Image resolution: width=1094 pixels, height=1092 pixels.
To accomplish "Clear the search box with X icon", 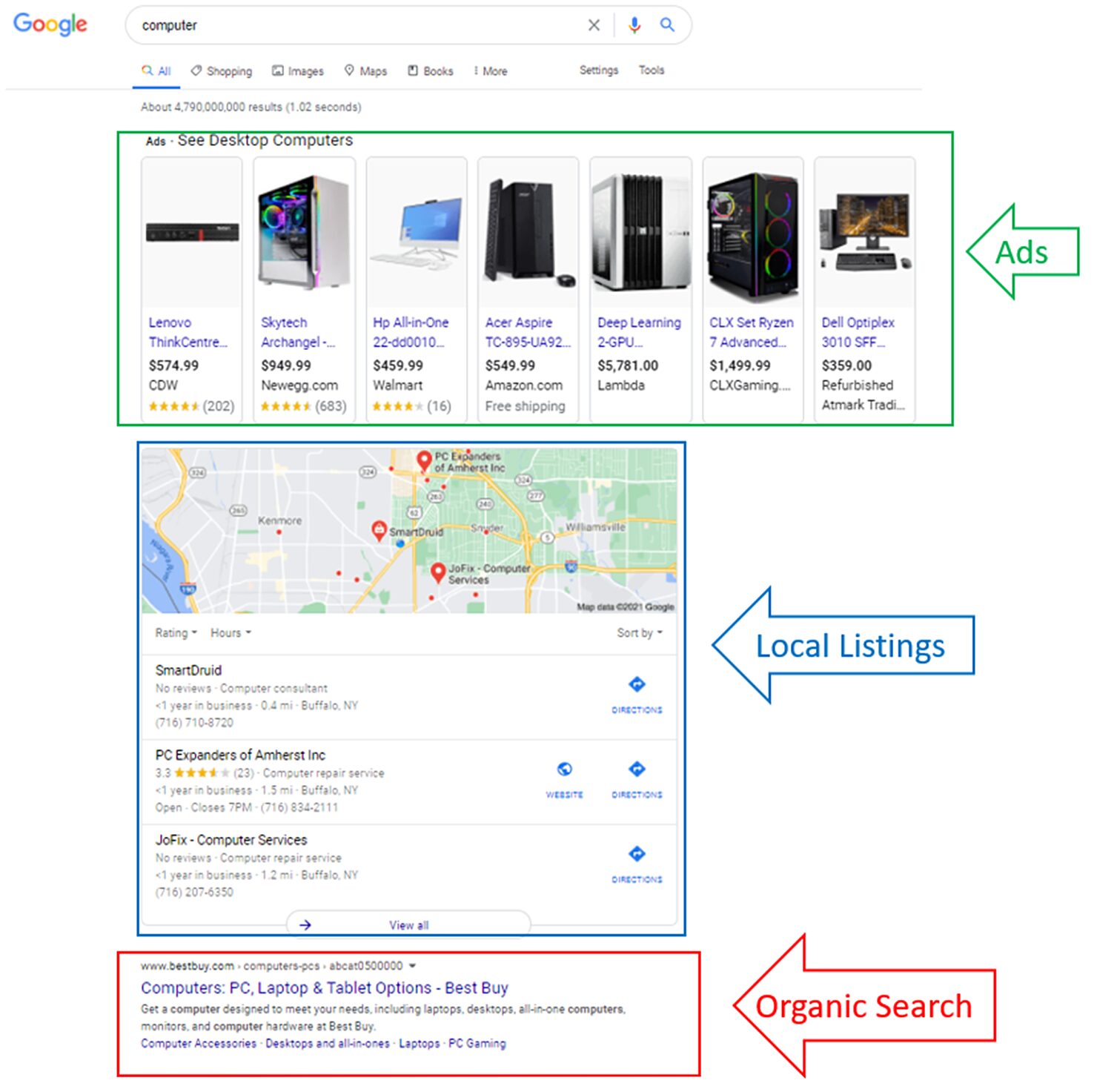I will point(594,25).
